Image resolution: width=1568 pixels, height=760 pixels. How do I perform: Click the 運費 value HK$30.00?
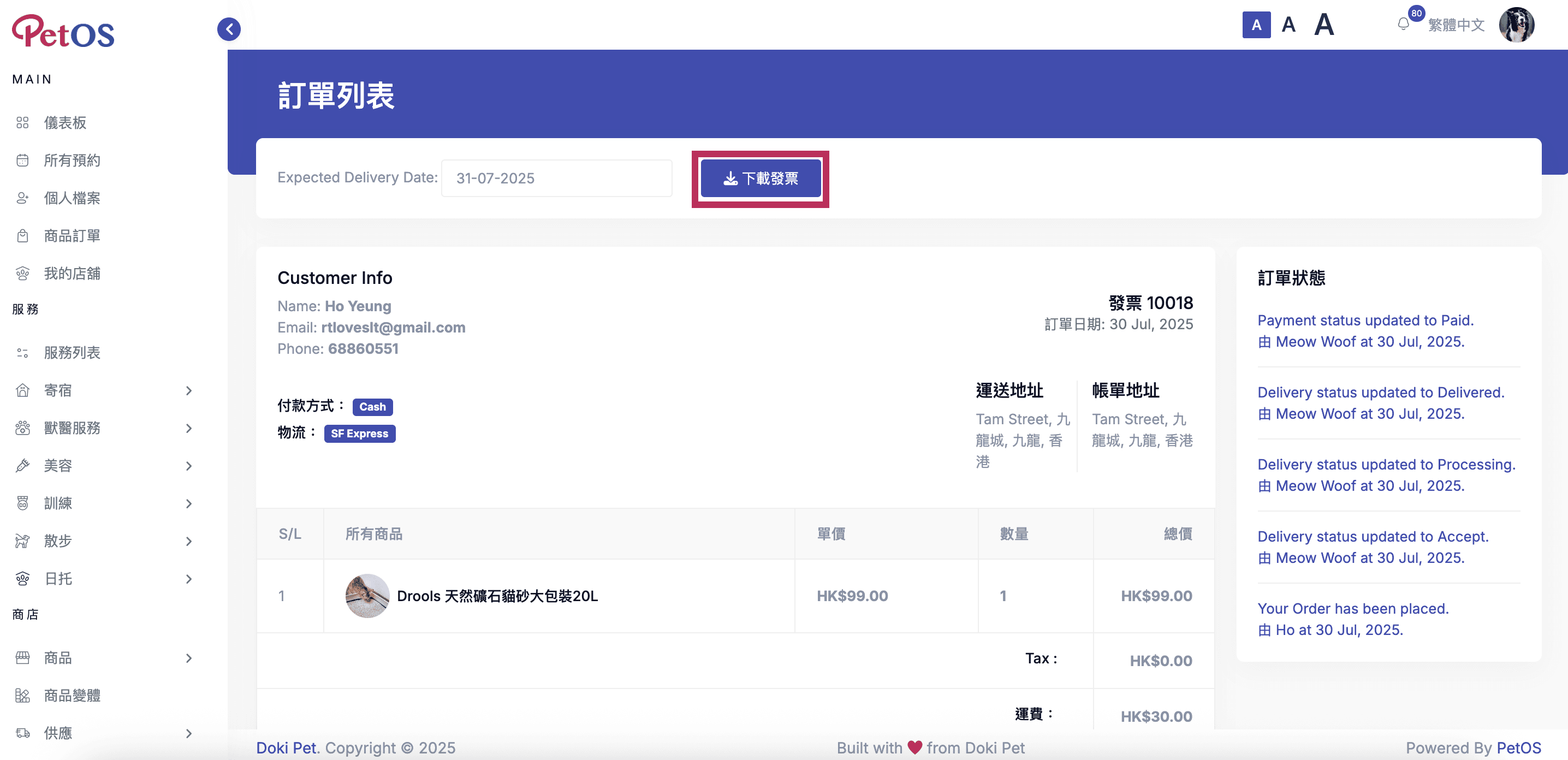pyautogui.click(x=1156, y=716)
